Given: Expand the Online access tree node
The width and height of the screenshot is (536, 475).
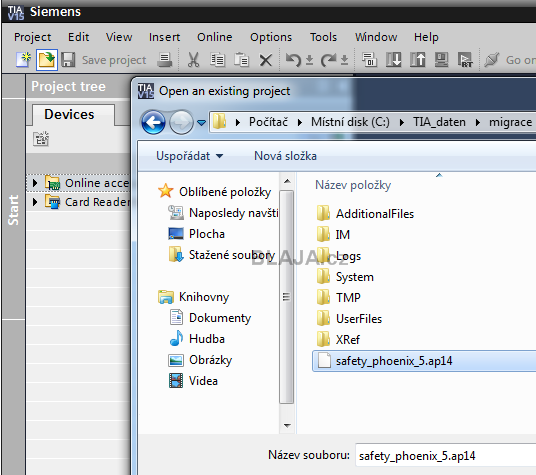Looking at the screenshot, I should 35,183.
